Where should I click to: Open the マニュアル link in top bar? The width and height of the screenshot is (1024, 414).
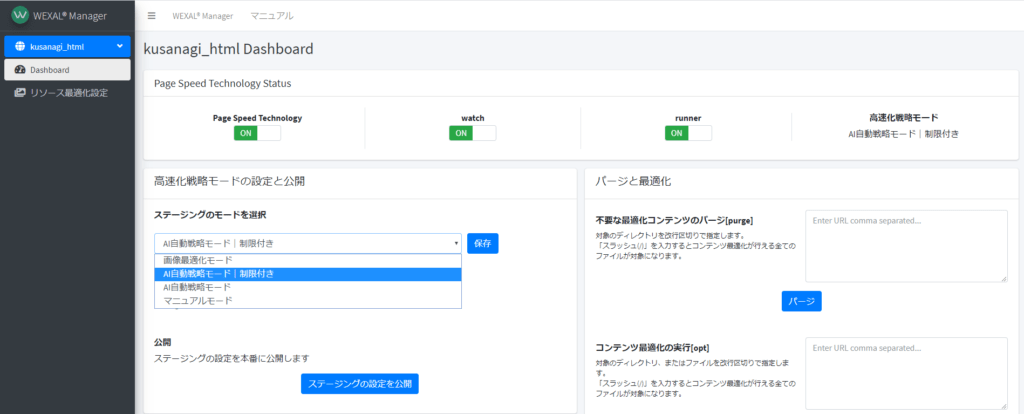(x=272, y=16)
